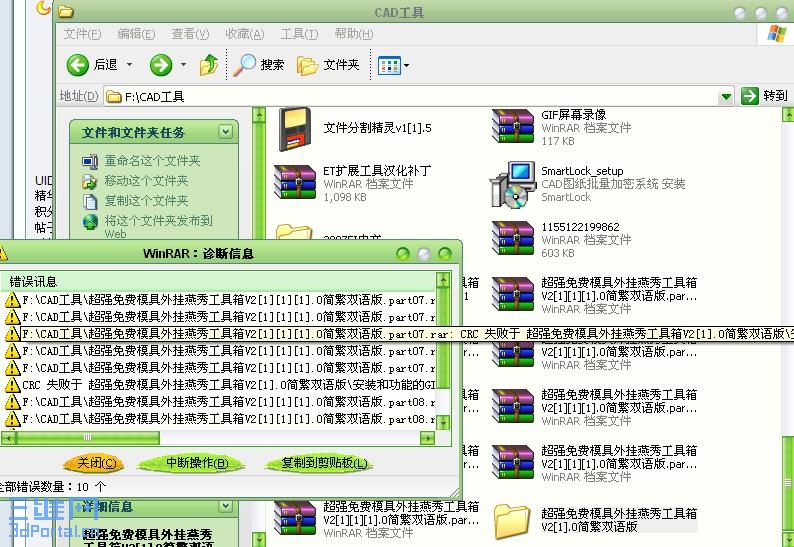Image resolution: width=794 pixels, height=547 pixels.
Task: Select ET扩展工具汉化补丁 RAR archive icon
Action: 295,181
